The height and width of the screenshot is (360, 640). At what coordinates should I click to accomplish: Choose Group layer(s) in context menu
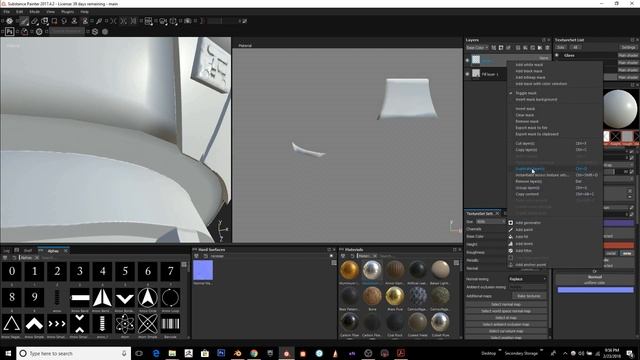coord(527,188)
